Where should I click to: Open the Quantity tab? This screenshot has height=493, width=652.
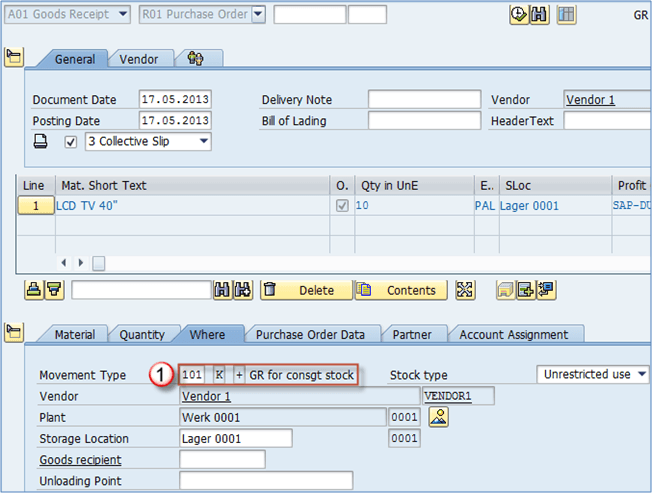142,335
